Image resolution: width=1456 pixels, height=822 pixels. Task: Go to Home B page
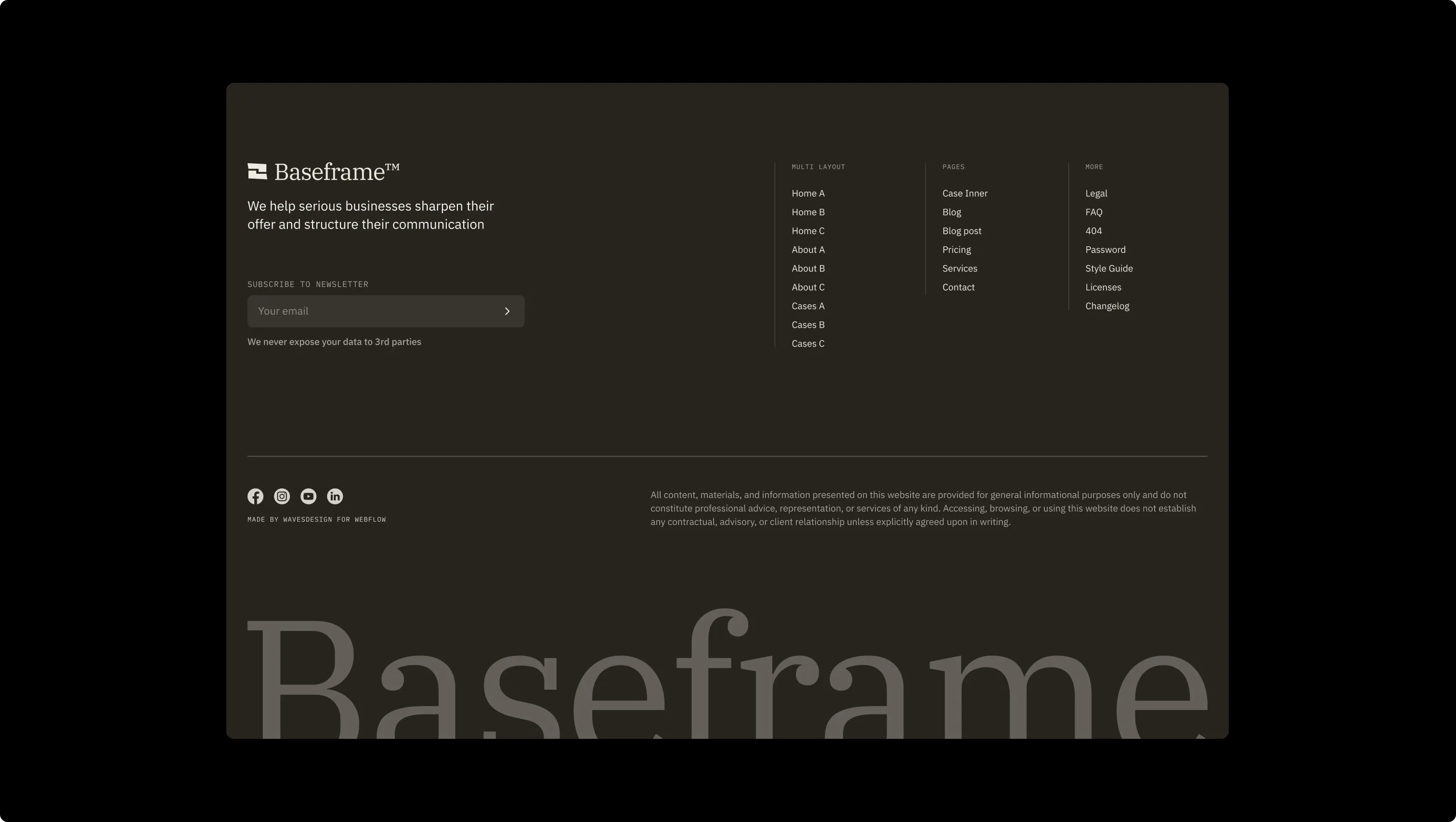point(808,212)
